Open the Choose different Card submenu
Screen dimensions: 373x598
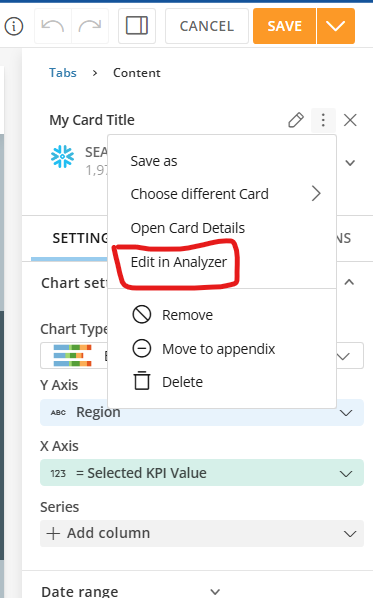(222, 194)
